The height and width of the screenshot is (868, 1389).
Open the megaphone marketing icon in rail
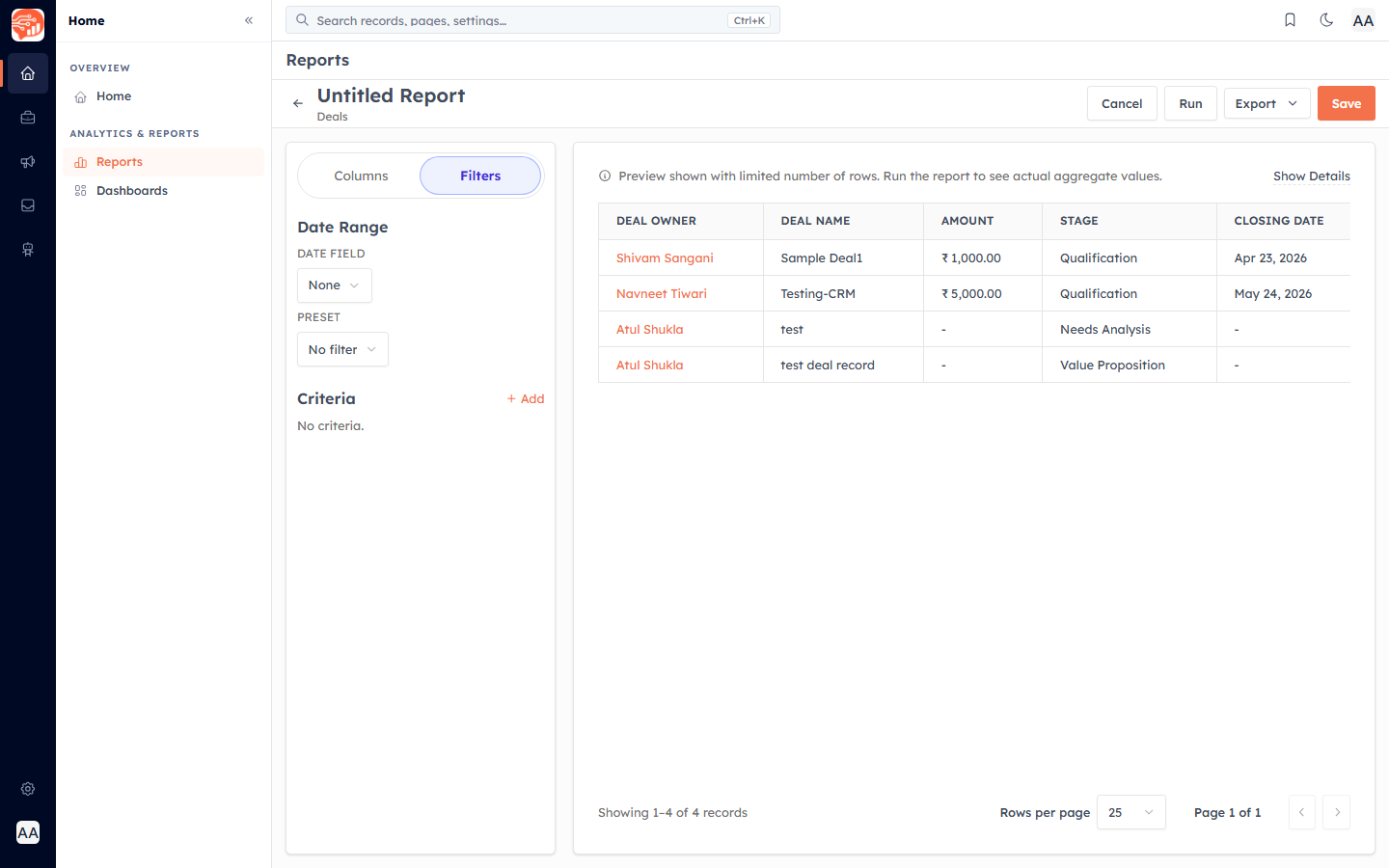[x=28, y=162]
